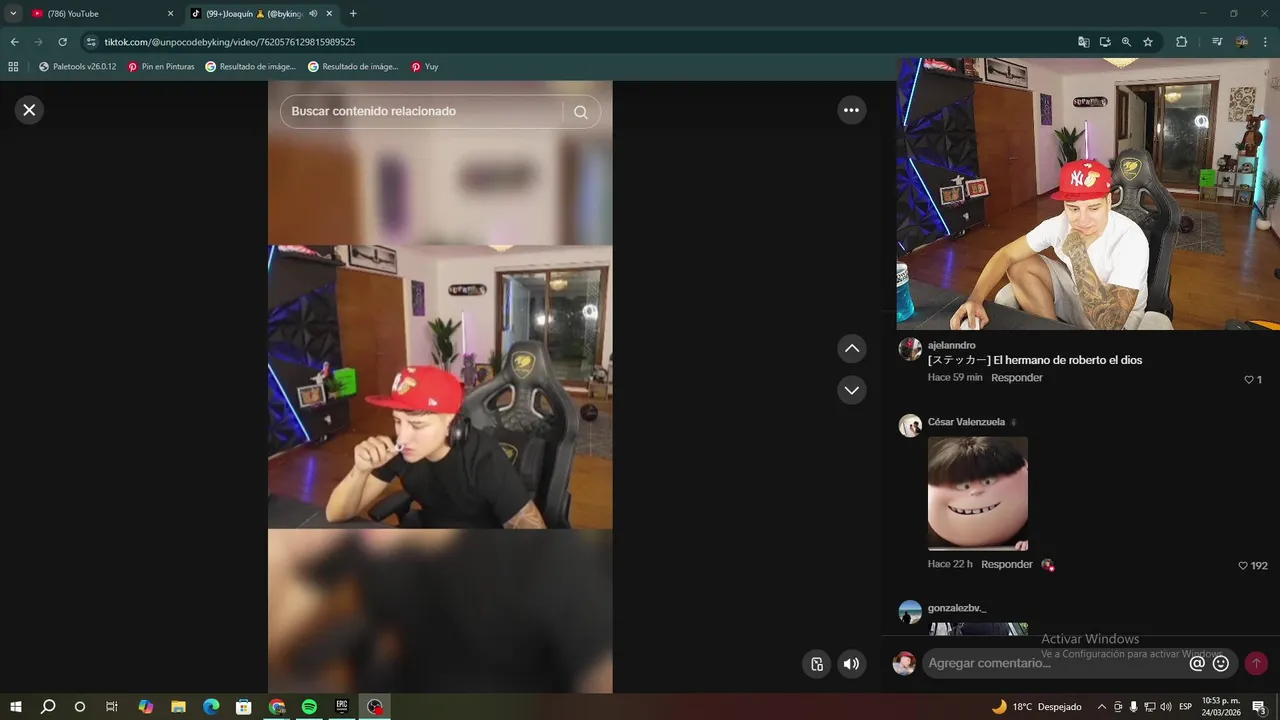Open taskbar Search magnifier
The image size is (1280, 720).
pos(48,707)
